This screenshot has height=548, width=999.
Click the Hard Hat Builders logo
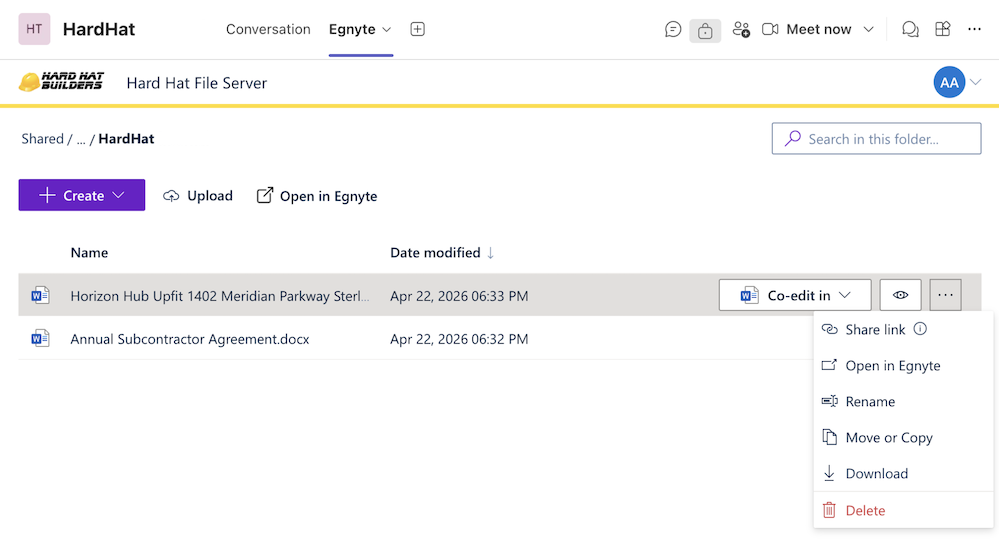click(61, 82)
